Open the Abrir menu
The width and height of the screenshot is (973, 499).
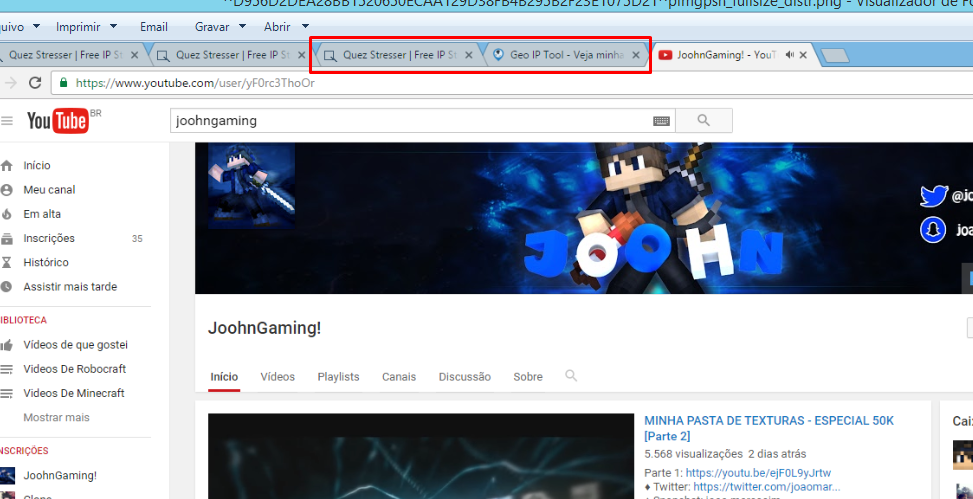277,27
